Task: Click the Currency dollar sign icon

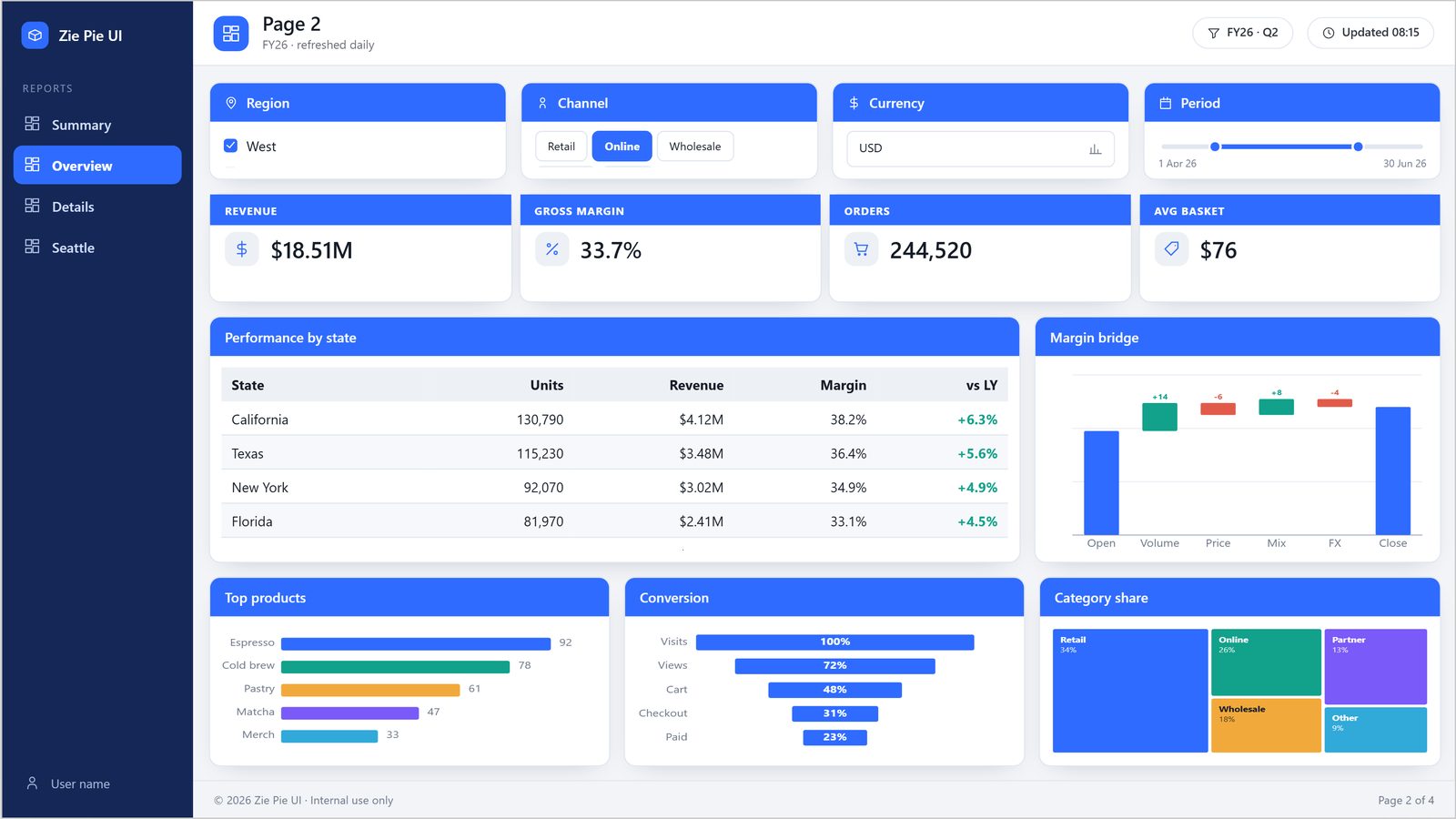Action: tap(854, 103)
